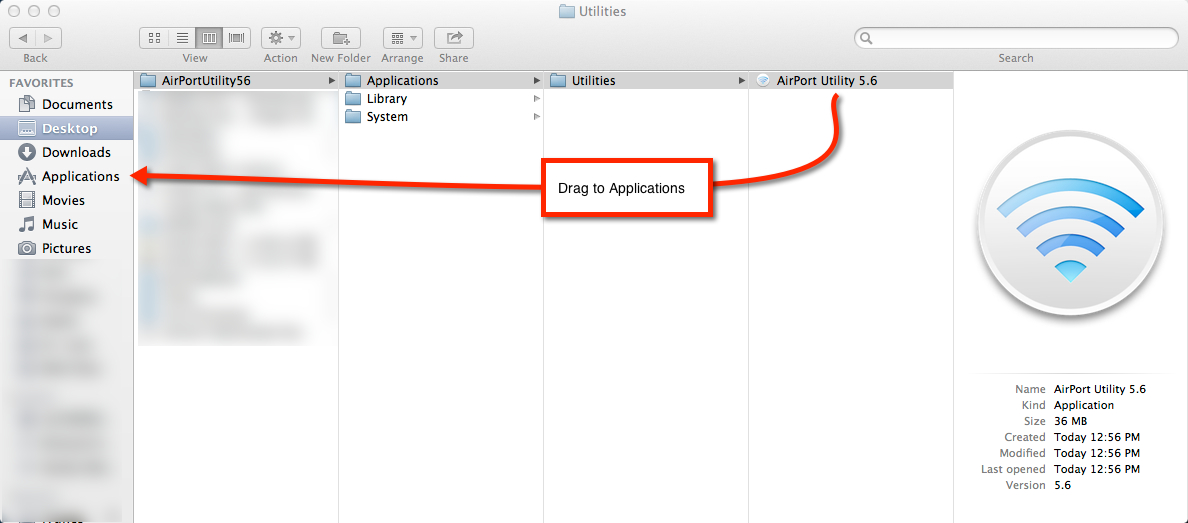Select the System folder
The image size is (1188, 523).
pyautogui.click(x=442, y=117)
